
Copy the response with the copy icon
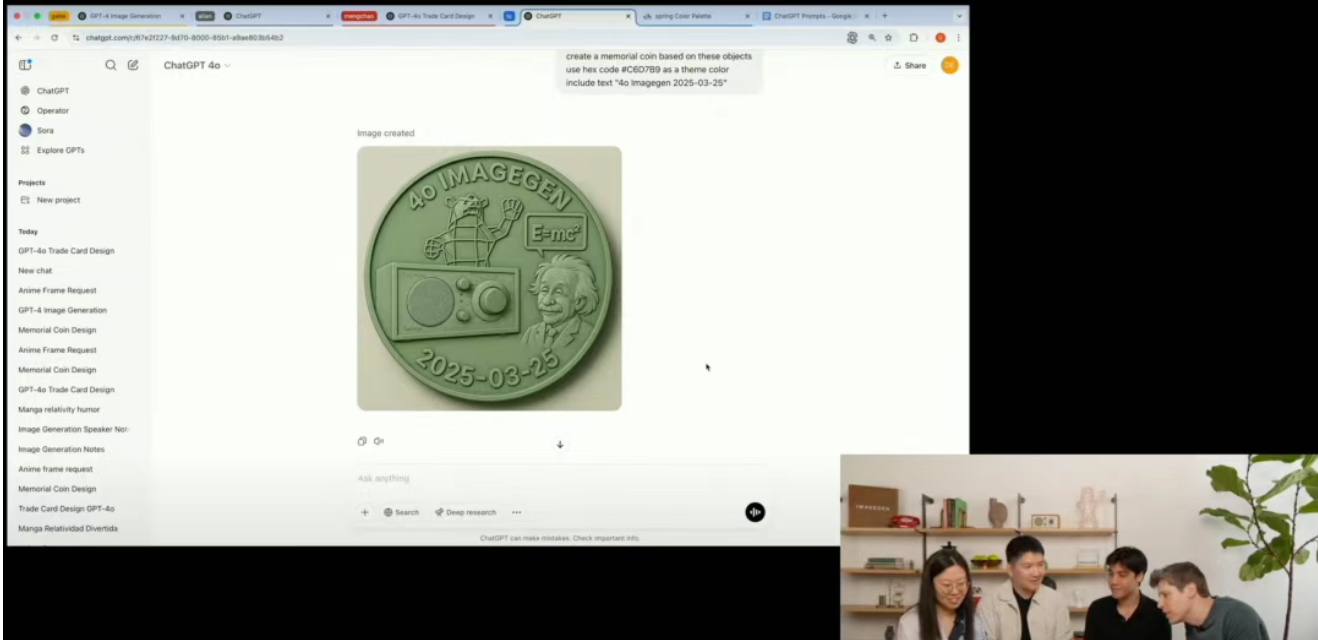(362, 441)
